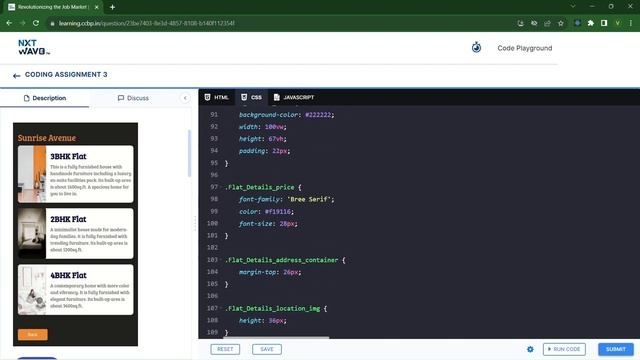Close the Revolutionizing the Job Market tab
The image size is (640, 360).
tap(97, 7)
